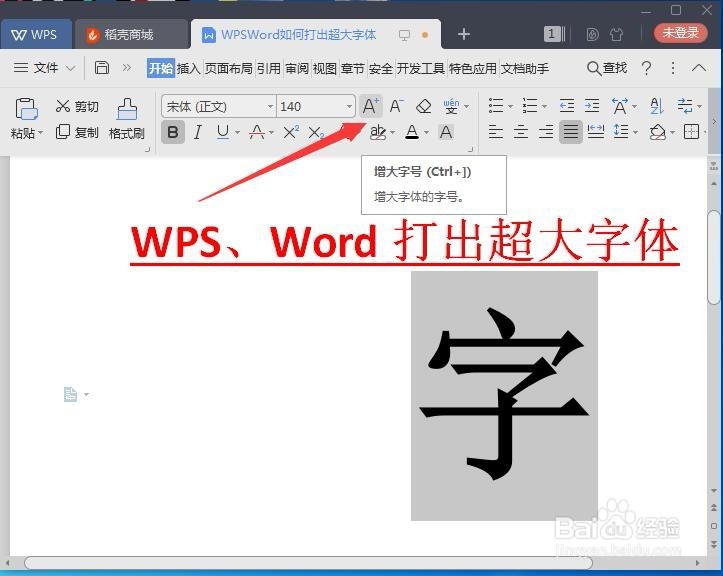Click the help question mark icon
Viewport: 723px width, 576px height.
tap(647, 68)
